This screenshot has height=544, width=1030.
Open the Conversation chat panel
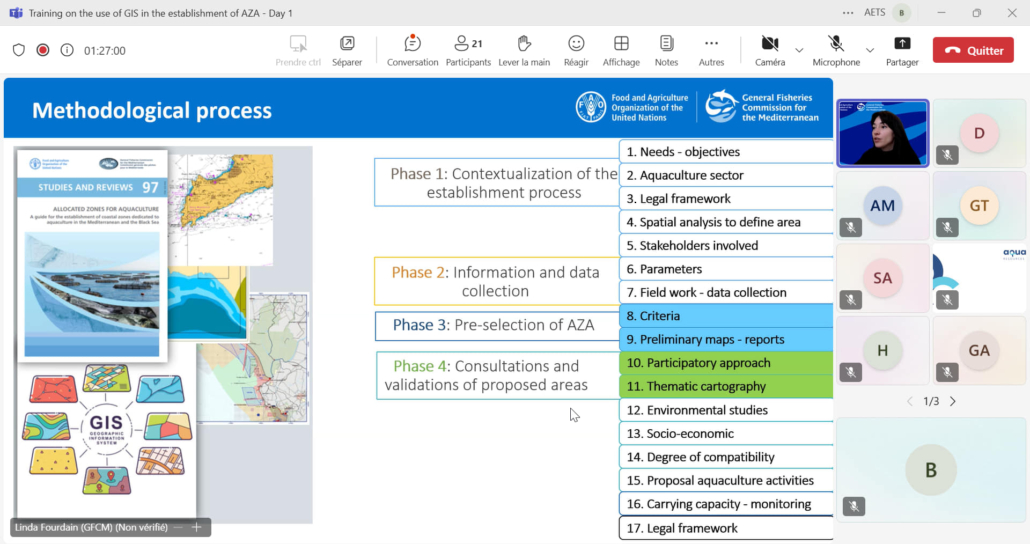412,51
